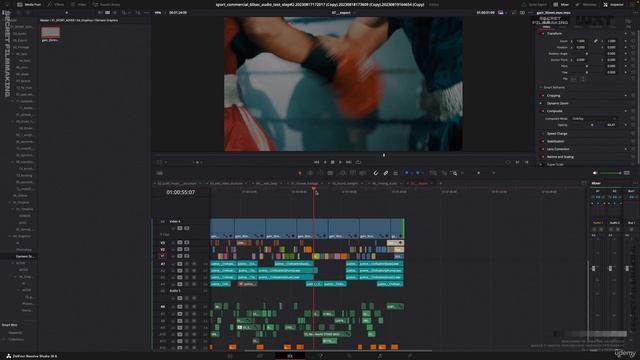Click the timecode 01:00:55:07 field

pyautogui.click(x=180, y=192)
